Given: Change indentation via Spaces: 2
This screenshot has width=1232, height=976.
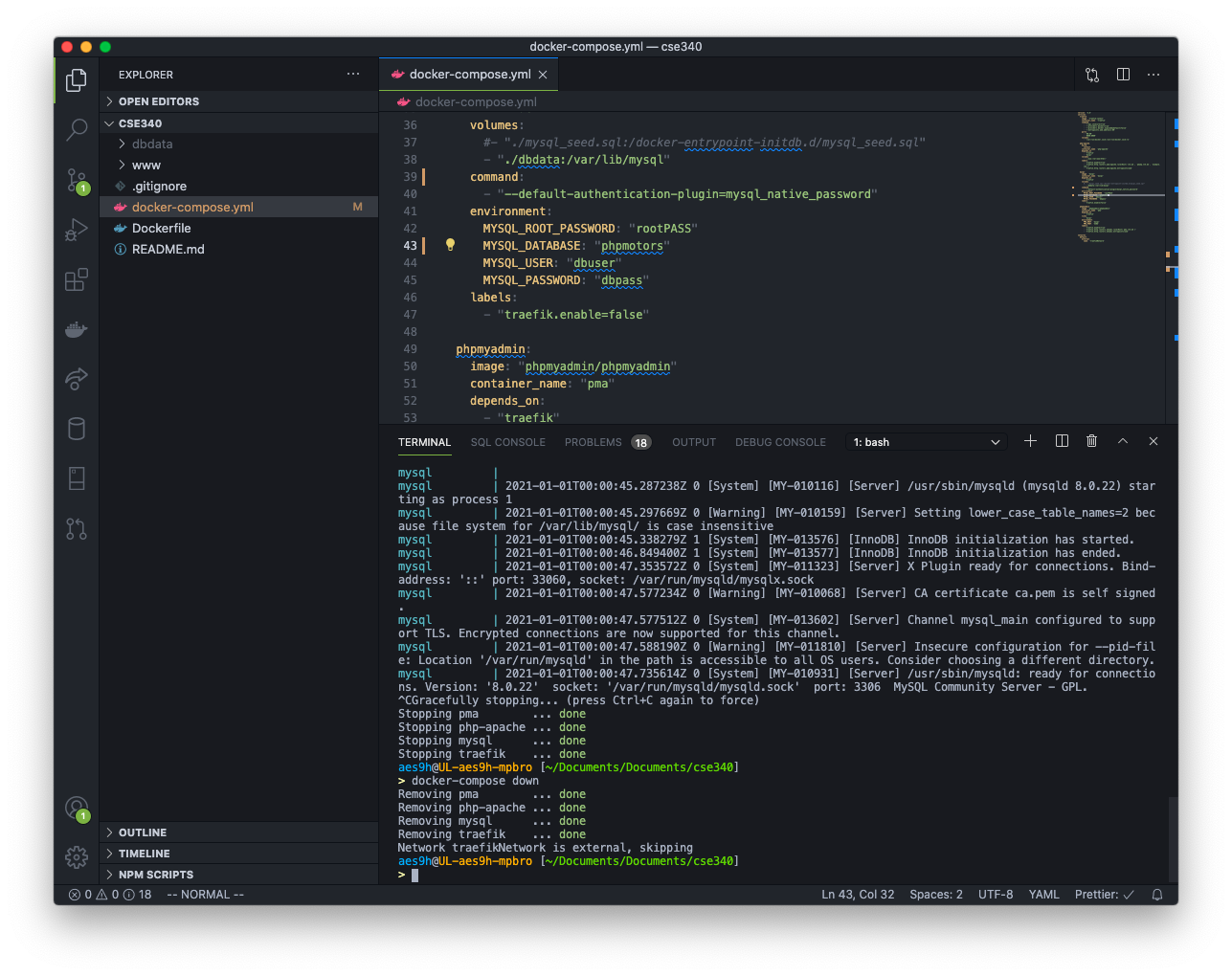Looking at the screenshot, I should pyautogui.click(x=936, y=895).
